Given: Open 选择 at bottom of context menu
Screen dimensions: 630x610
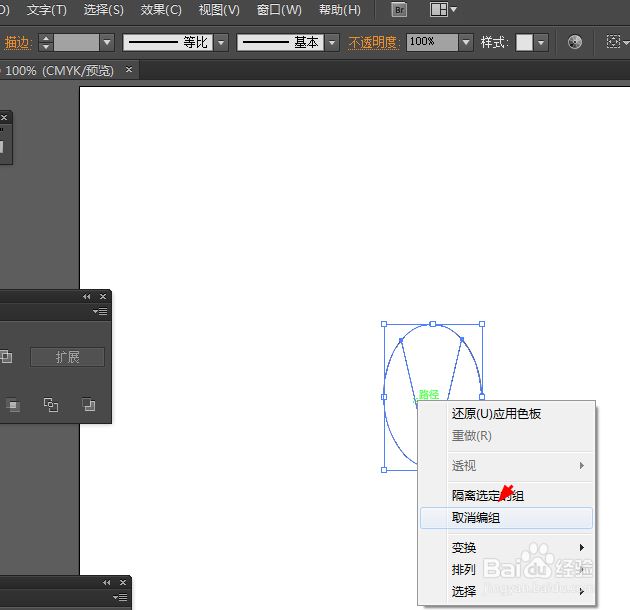Looking at the screenshot, I should click(x=506, y=591).
